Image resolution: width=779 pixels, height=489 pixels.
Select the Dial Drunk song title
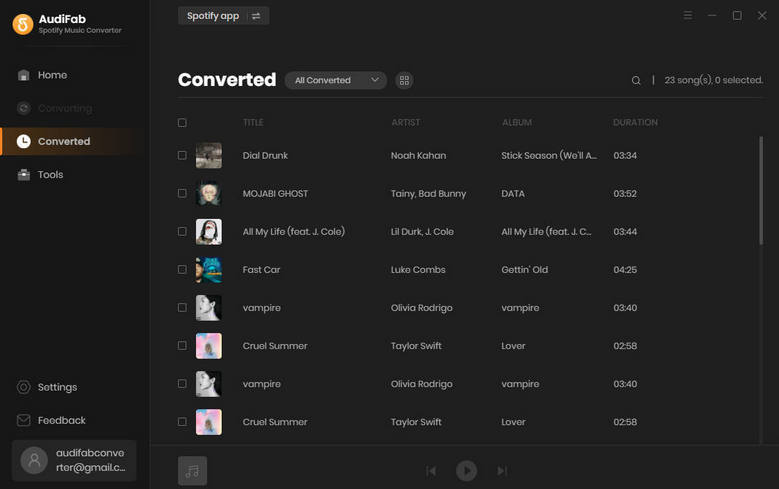265,156
